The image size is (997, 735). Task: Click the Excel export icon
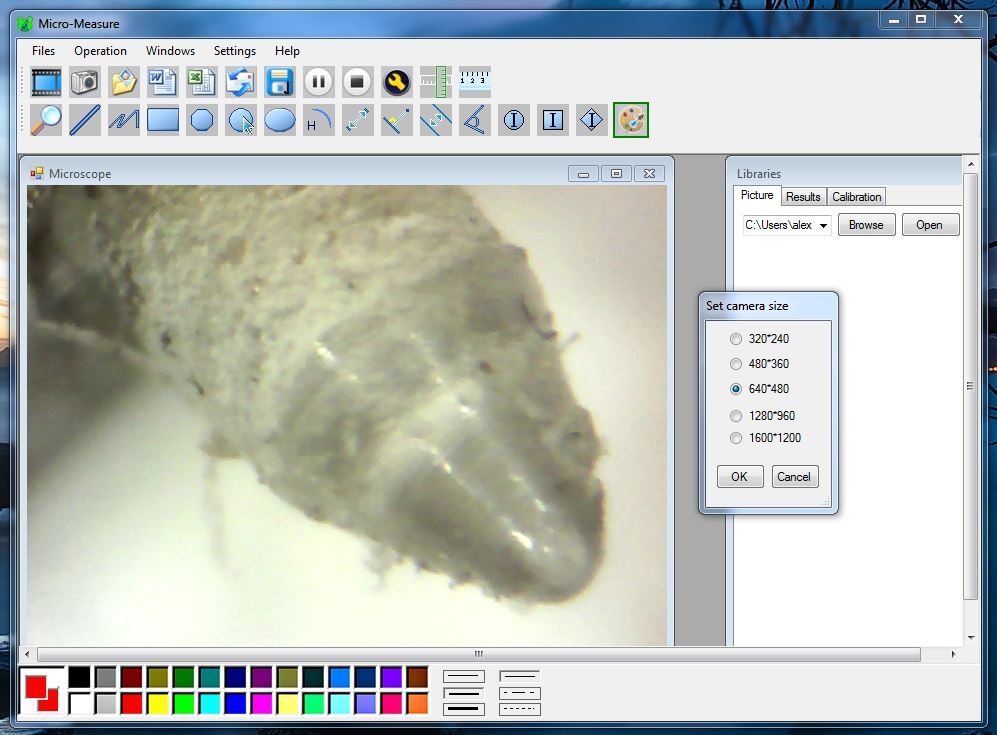(x=201, y=82)
